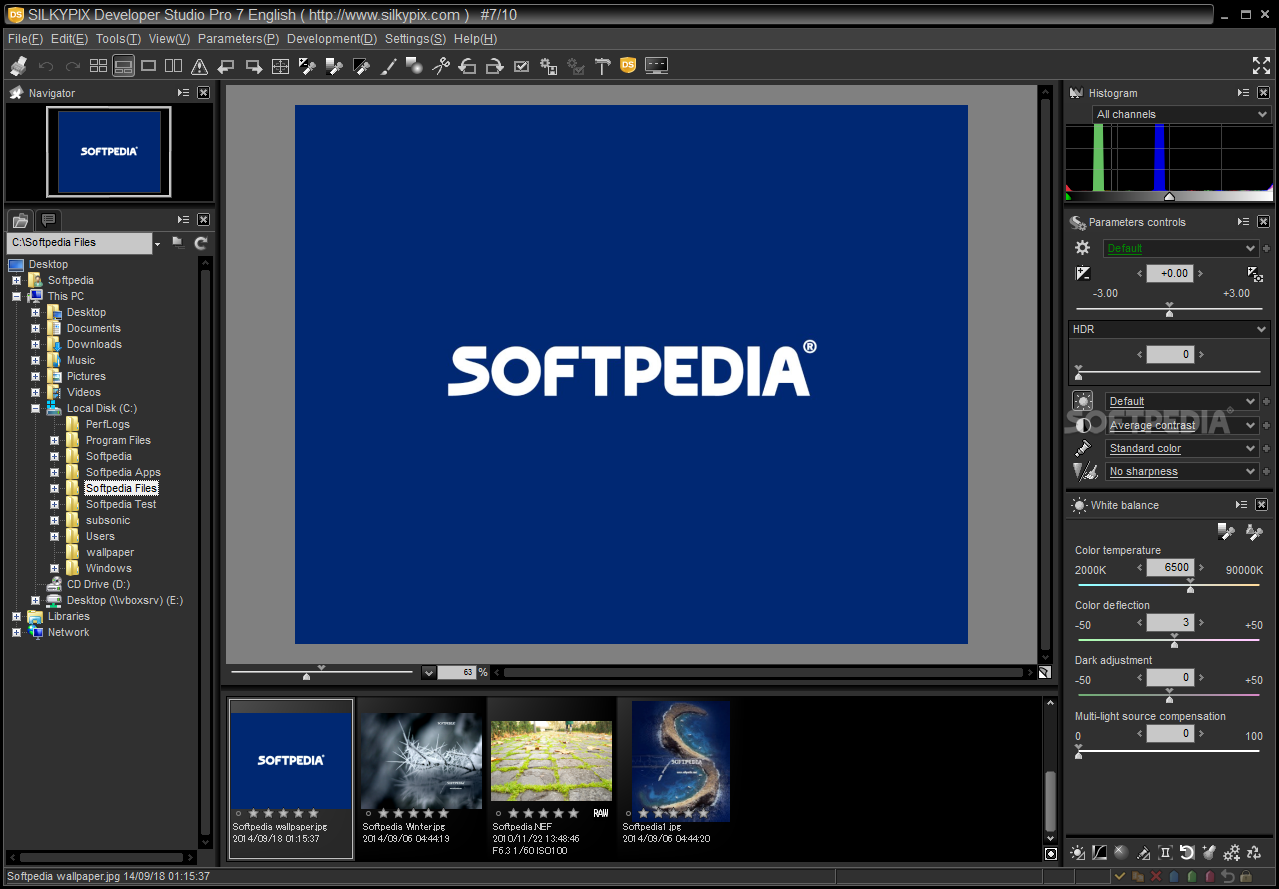Click the skin color dropper tool icon
The width and height of the screenshot is (1279, 889).
click(1254, 532)
